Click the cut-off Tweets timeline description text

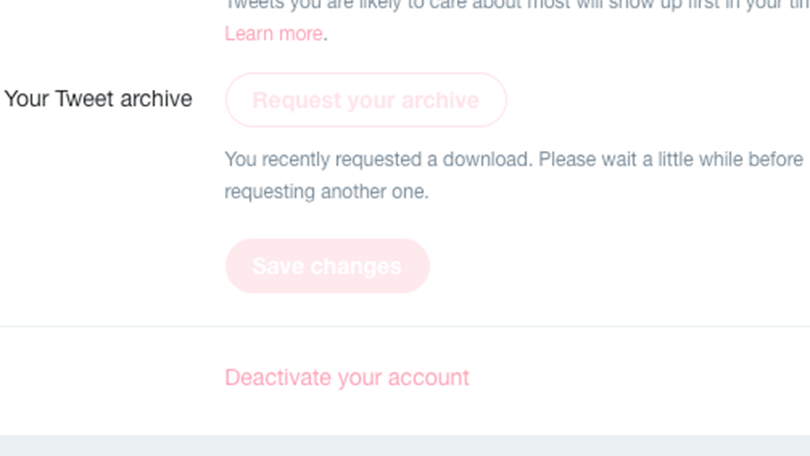pos(517,6)
